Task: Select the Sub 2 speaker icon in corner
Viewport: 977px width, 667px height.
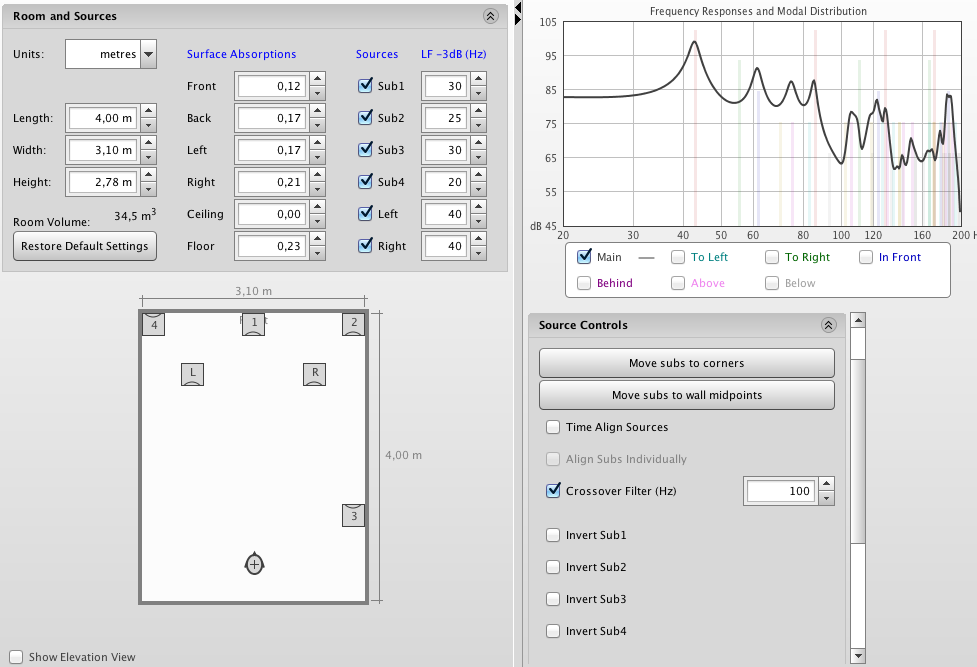Action: 353,324
